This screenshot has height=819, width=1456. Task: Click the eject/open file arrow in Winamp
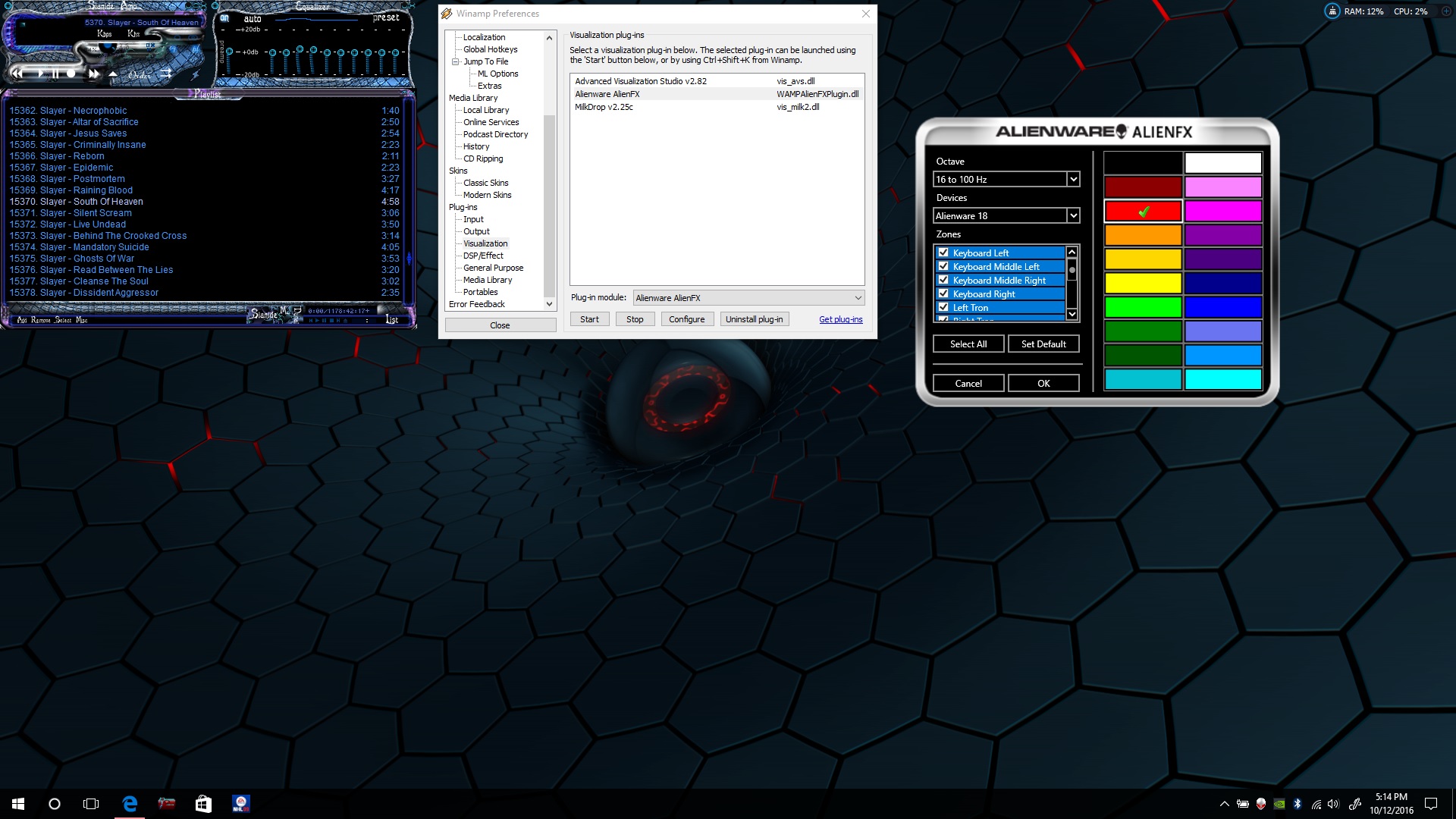click(113, 74)
